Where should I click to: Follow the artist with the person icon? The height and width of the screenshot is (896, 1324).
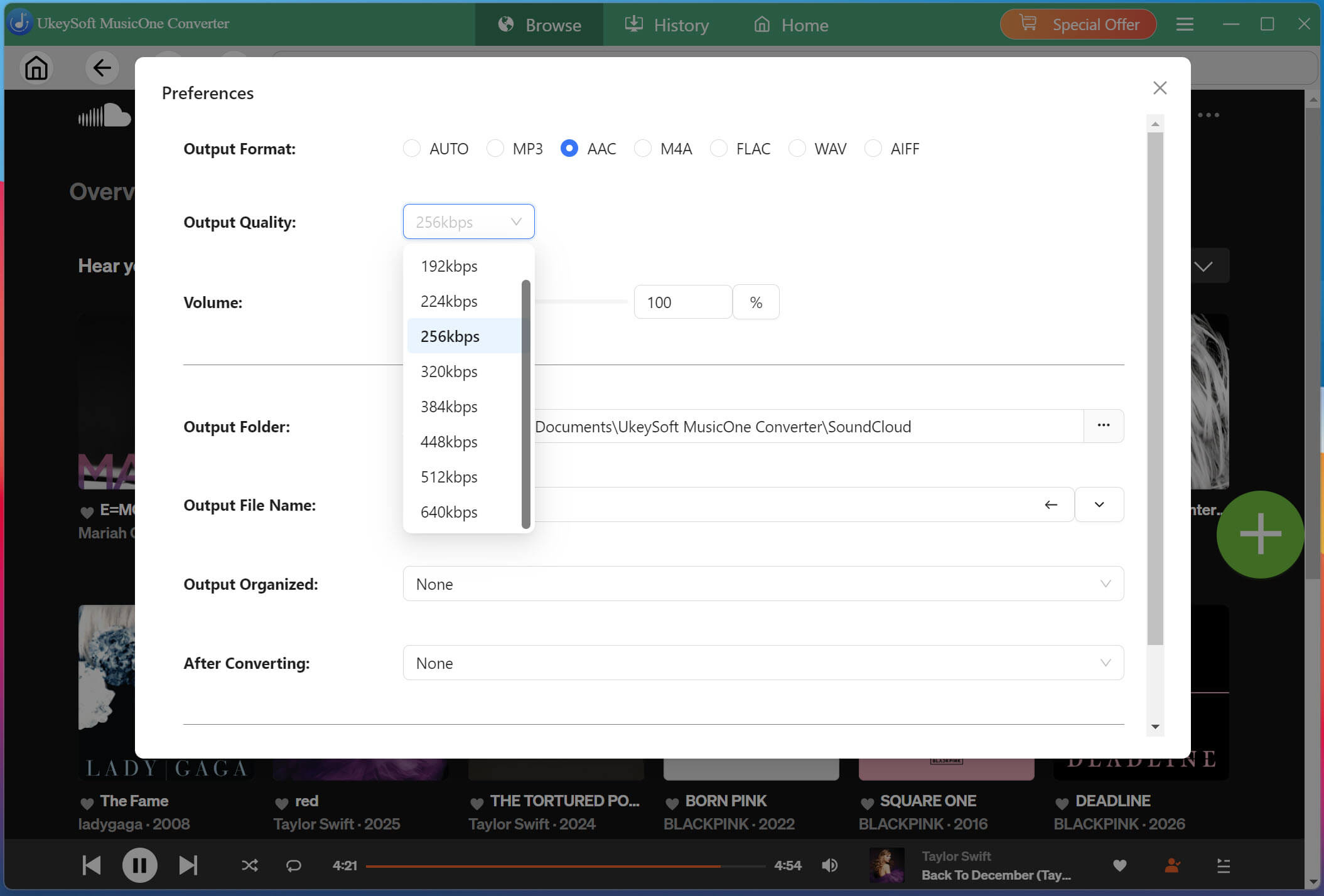[x=1171, y=866]
